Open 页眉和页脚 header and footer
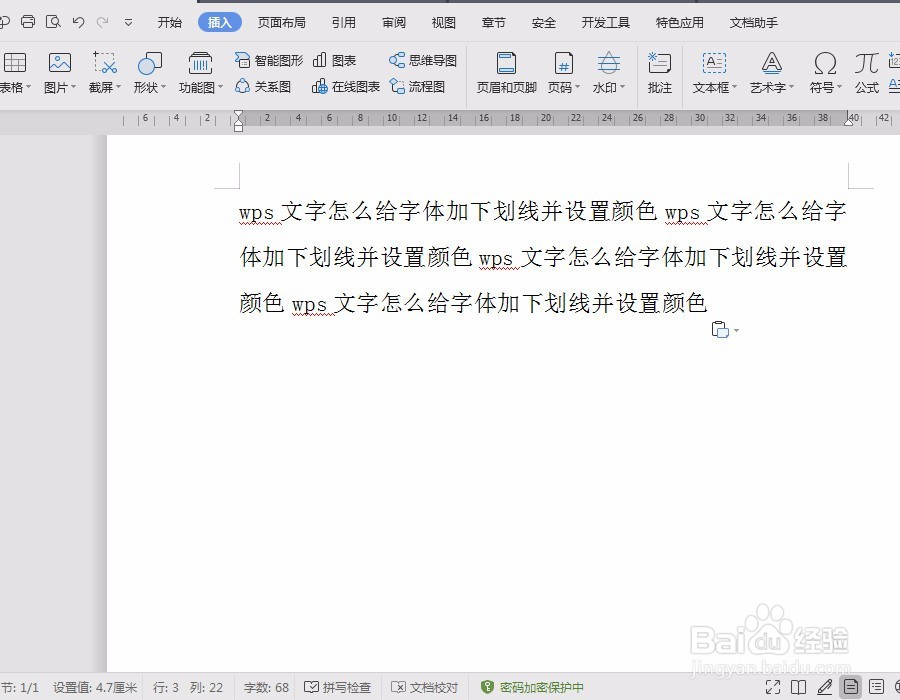The image size is (900, 700). 506,72
